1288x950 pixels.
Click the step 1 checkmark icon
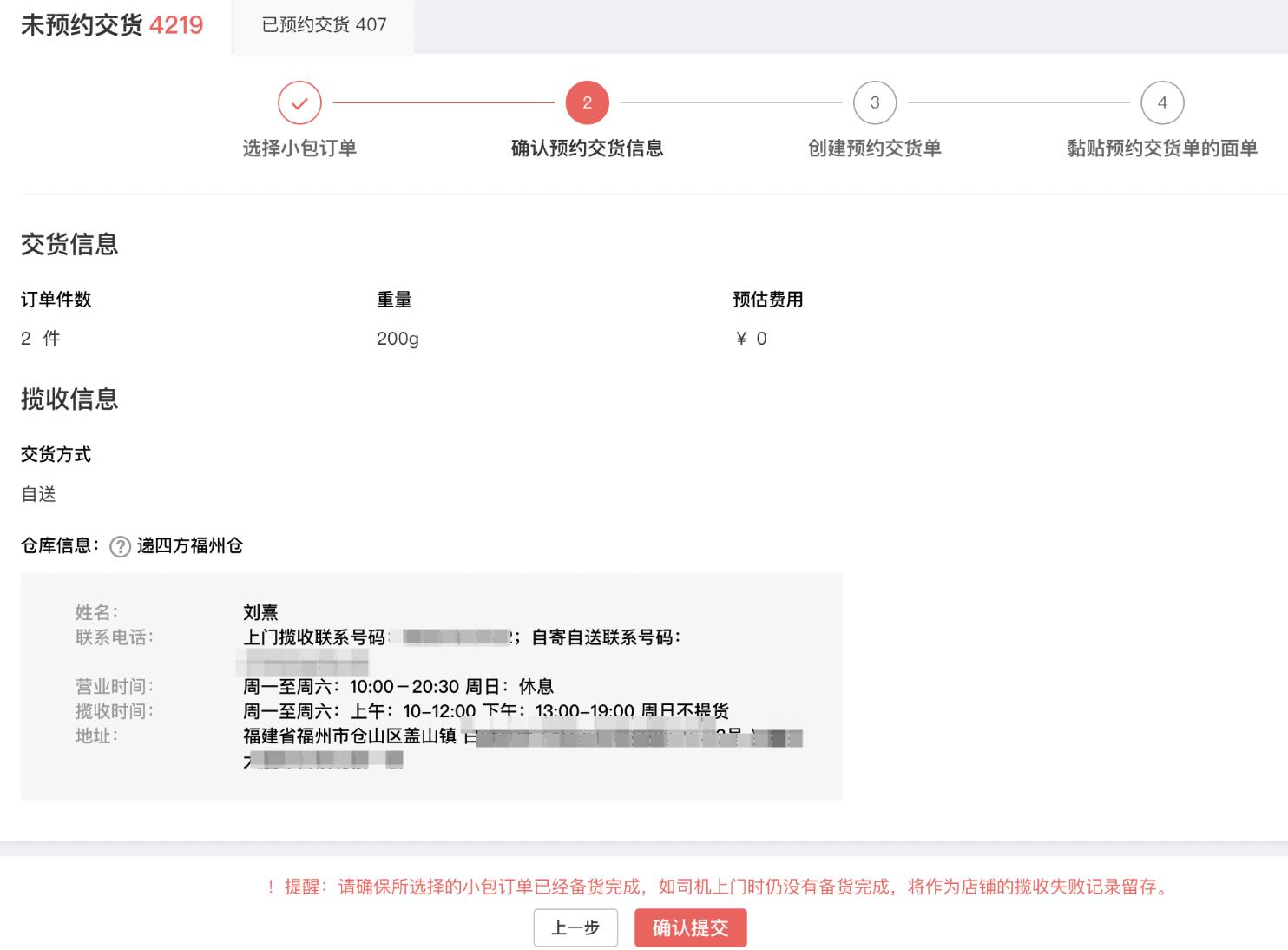point(299,102)
